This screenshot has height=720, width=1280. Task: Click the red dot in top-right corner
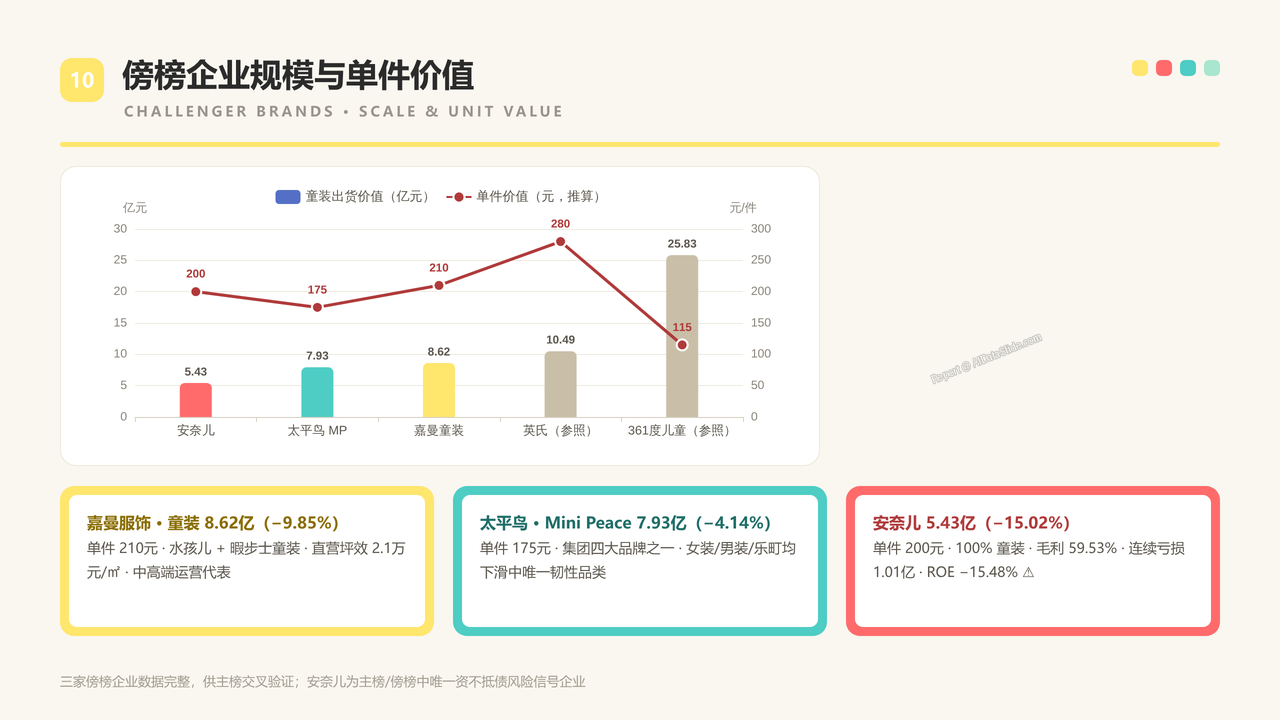click(x=1164, y=68)
